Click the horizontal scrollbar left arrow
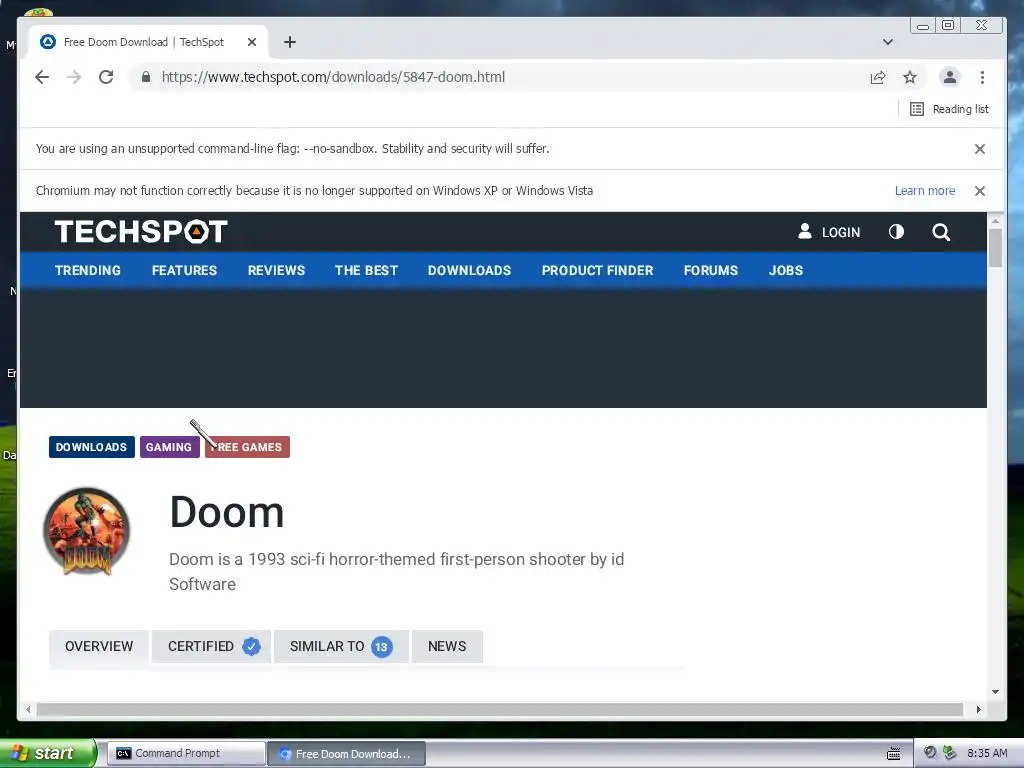 (x=28, y=709)
